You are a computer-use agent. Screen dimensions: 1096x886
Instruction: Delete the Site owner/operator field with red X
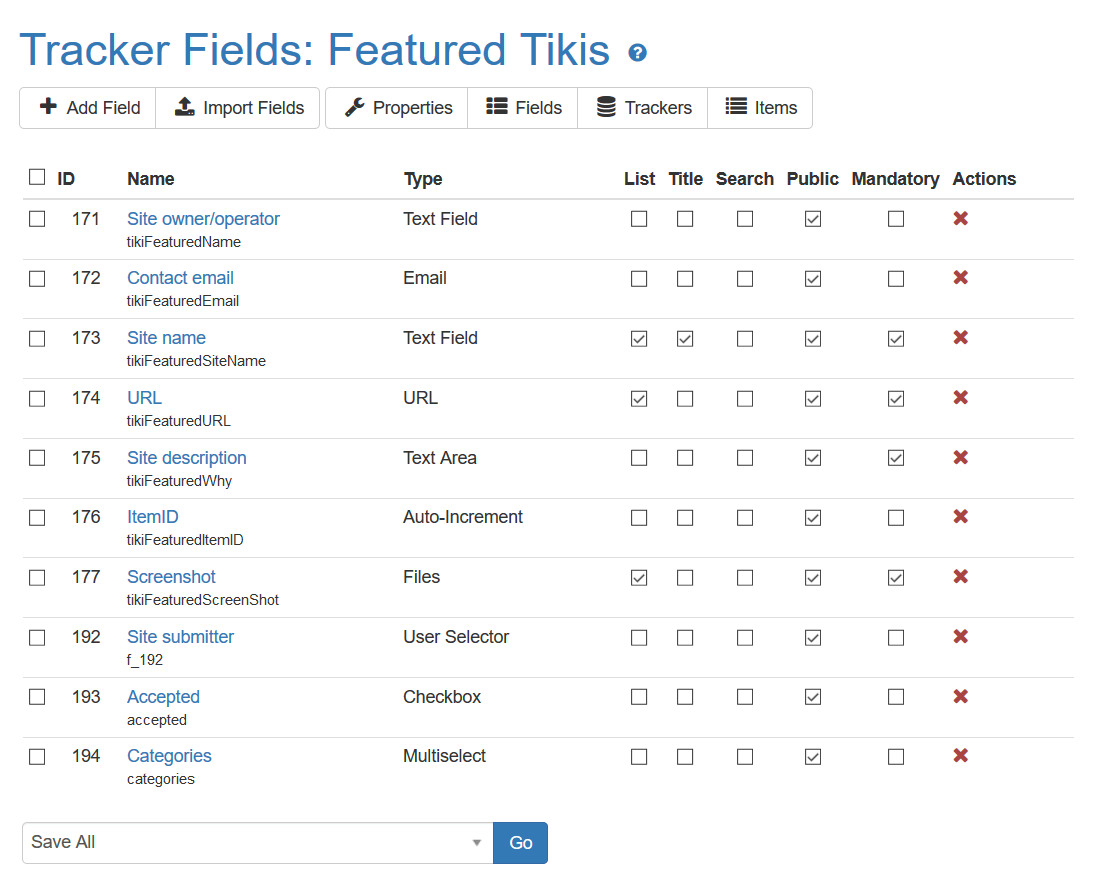pyautogui.click(x=960, y=219)
